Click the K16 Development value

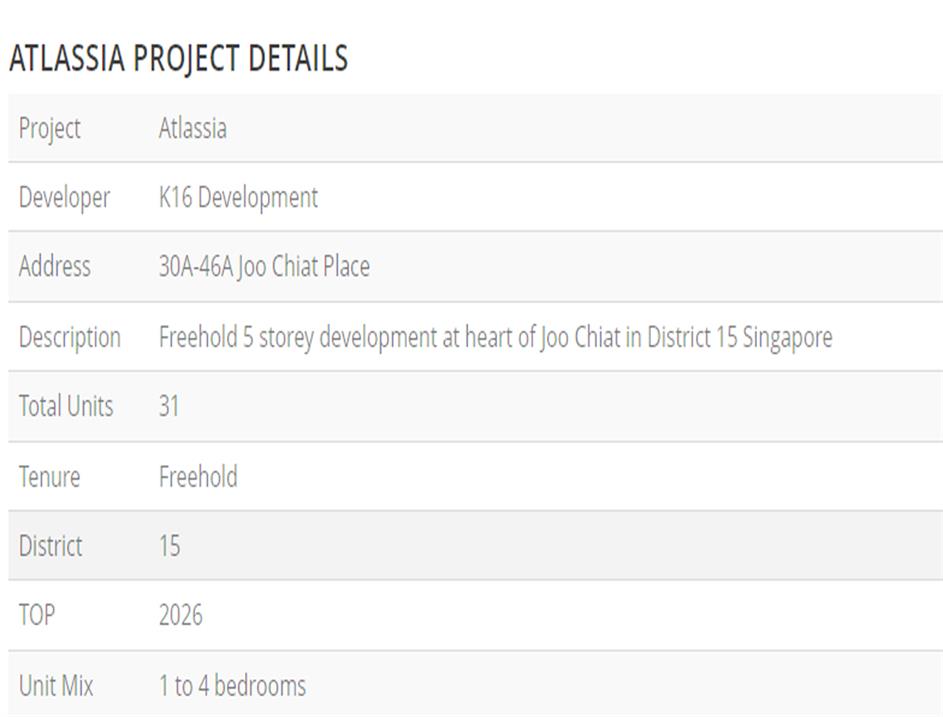point(238,197)
